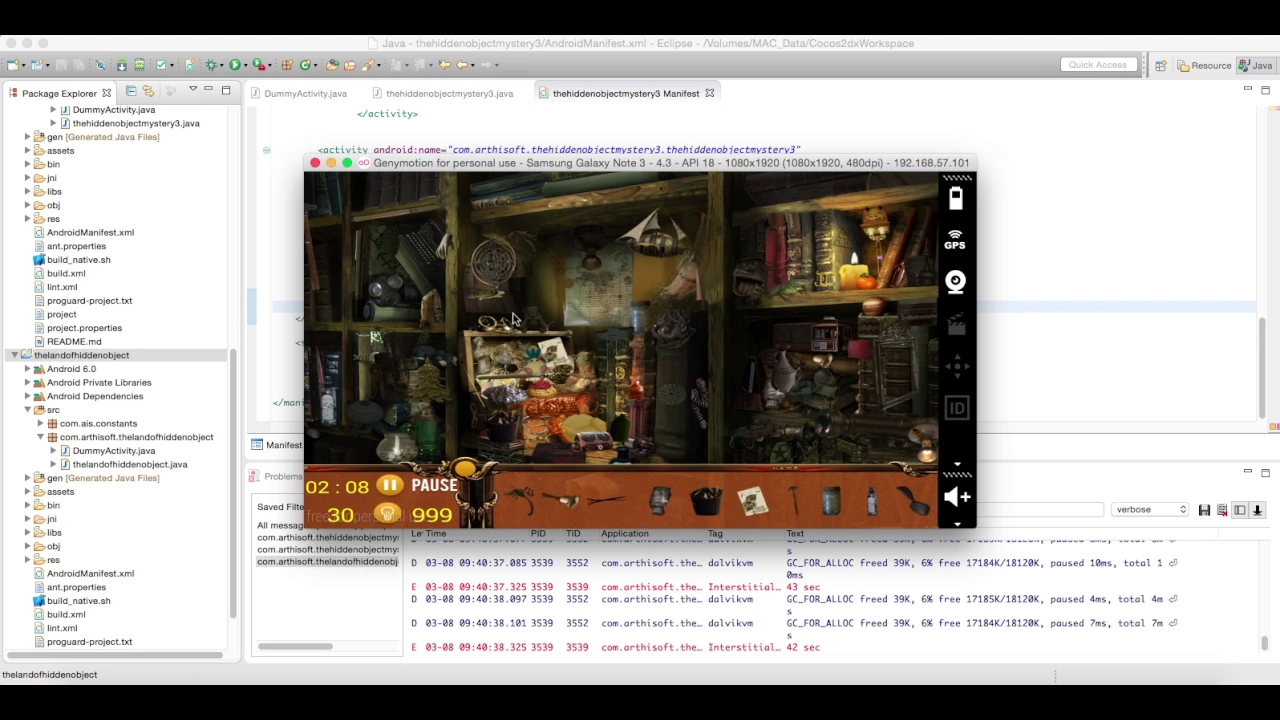Viewport: 1280px width, 720px height.
Task: Toggle LogCat scroll lock download arrow
Action: pyautogui.click(x=1258, y=510)
